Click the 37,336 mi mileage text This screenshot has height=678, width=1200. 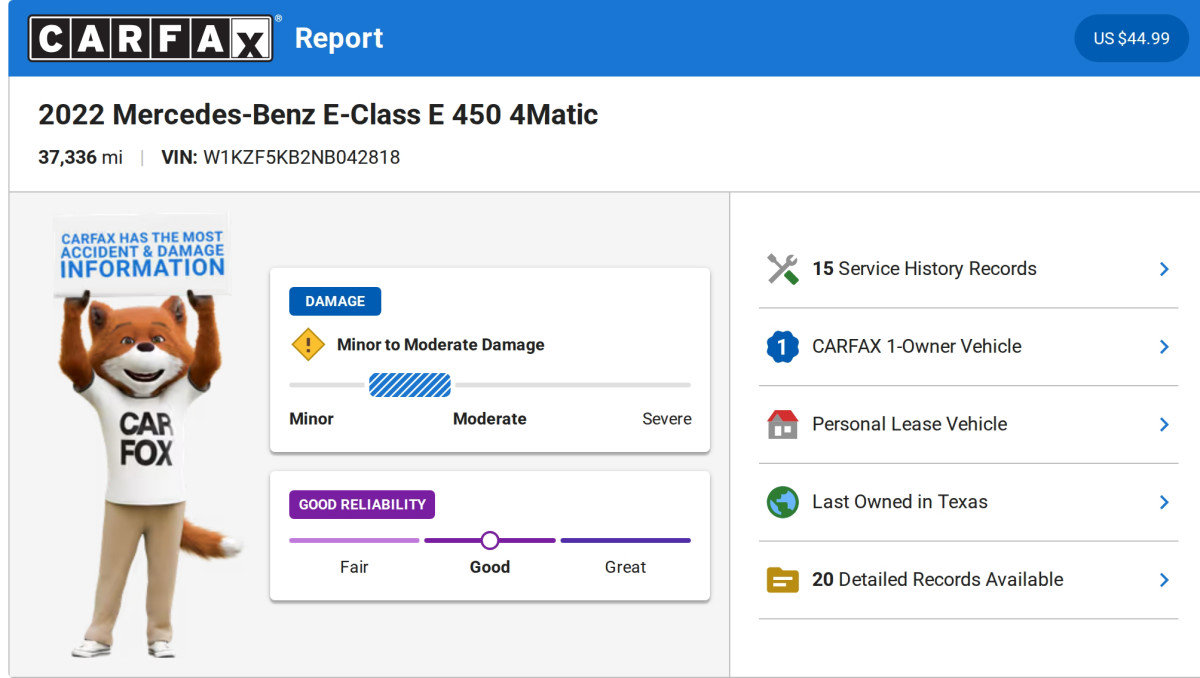pyautogui.click(x=80, y=157)
